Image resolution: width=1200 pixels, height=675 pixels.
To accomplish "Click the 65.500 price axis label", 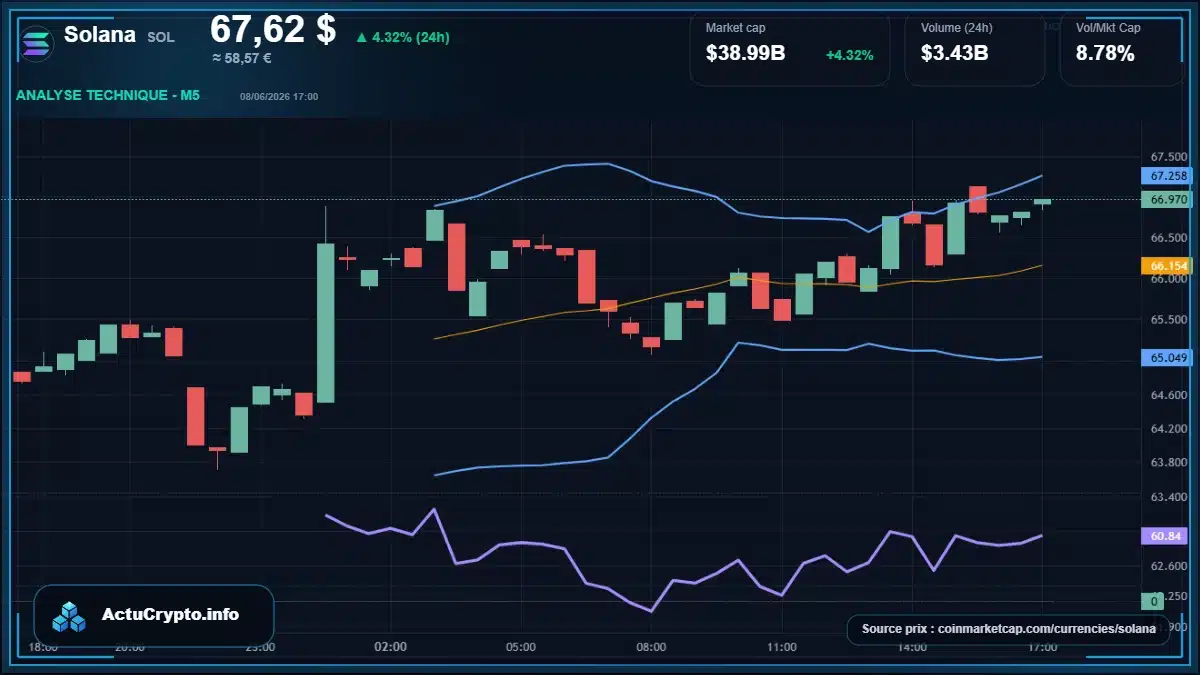I will click(x=1169, y=320).
